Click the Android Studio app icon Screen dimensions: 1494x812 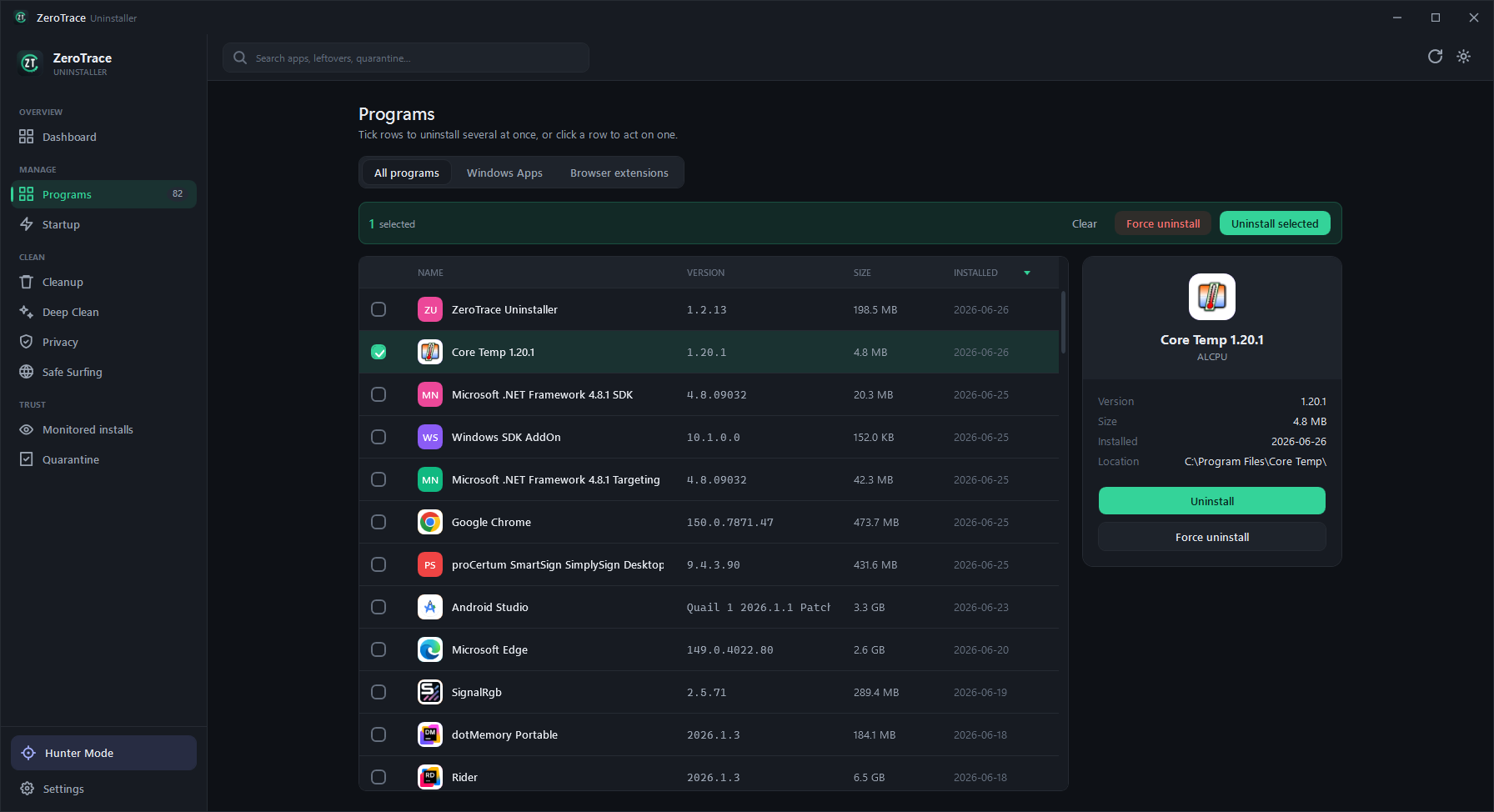pos(430,607)
